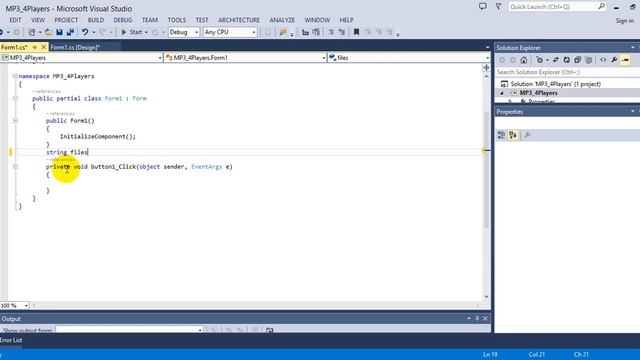Viewport: 640px width, 360px height.
Task: Click the Comment Out Lines icon
Action: coord(331,32)
